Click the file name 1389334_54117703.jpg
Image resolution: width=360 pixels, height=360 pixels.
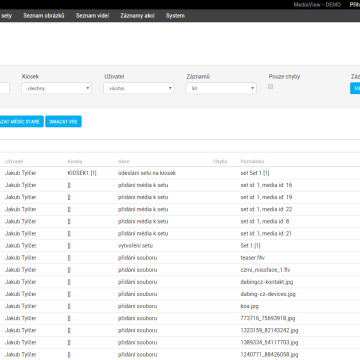pyautogui.click(x=269, y=342)
